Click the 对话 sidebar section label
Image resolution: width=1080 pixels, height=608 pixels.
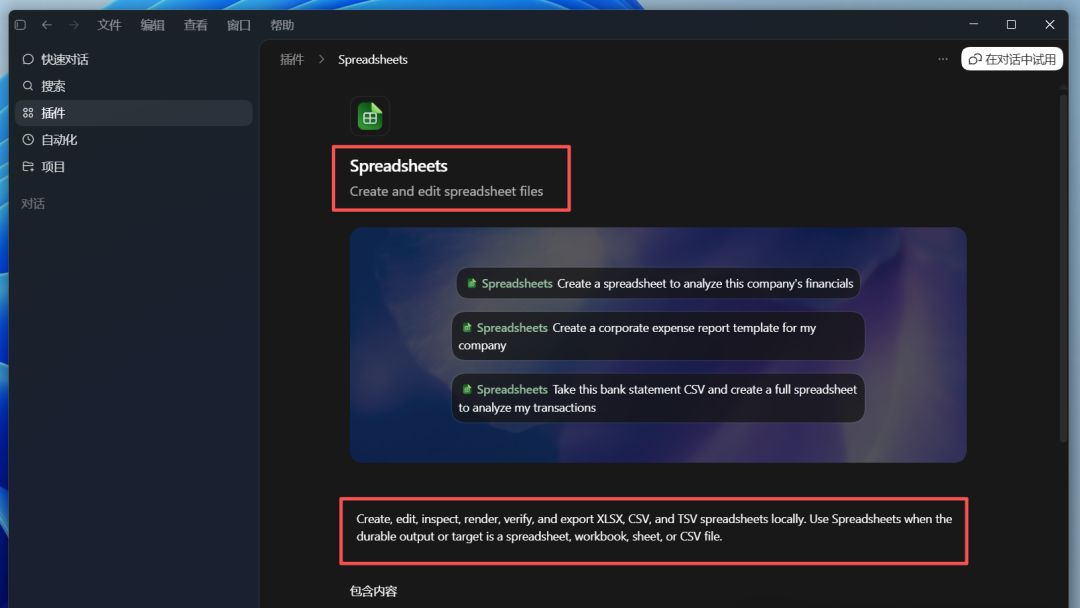[x=32, y=204]
